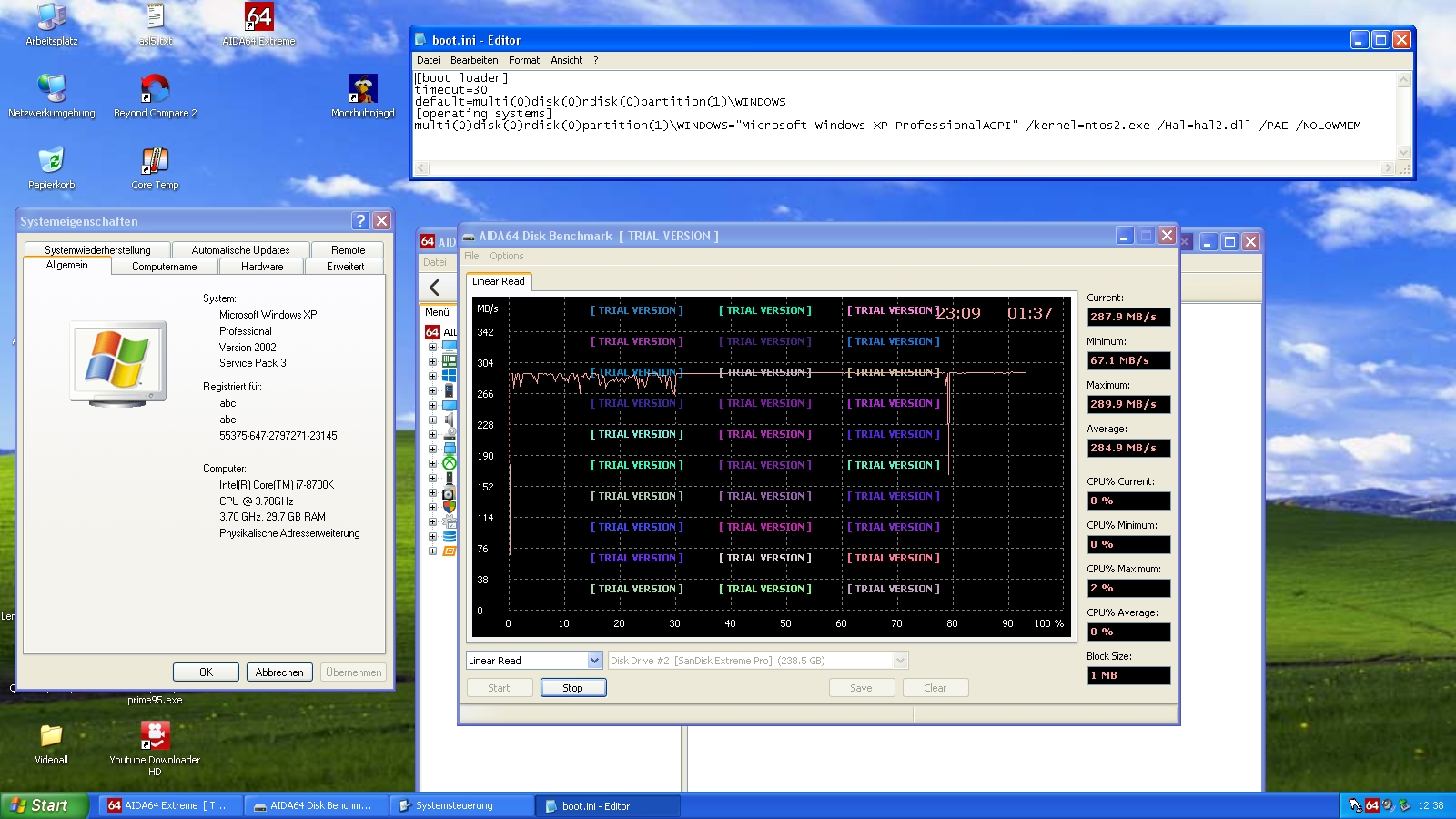Select the Security shield icon in tree

point(449,507)
